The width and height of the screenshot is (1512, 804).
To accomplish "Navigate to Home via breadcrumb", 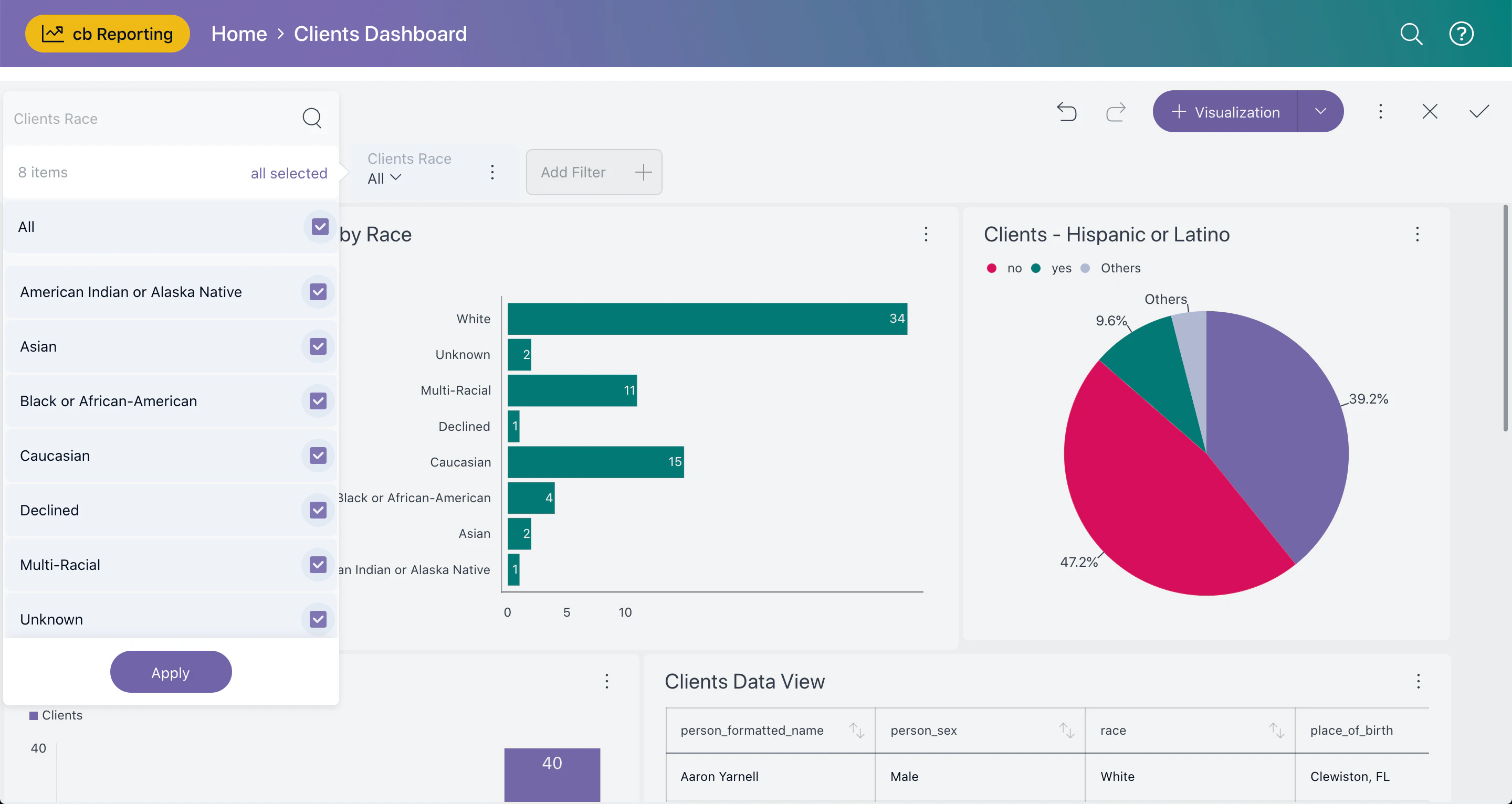I will click(238, 34).
